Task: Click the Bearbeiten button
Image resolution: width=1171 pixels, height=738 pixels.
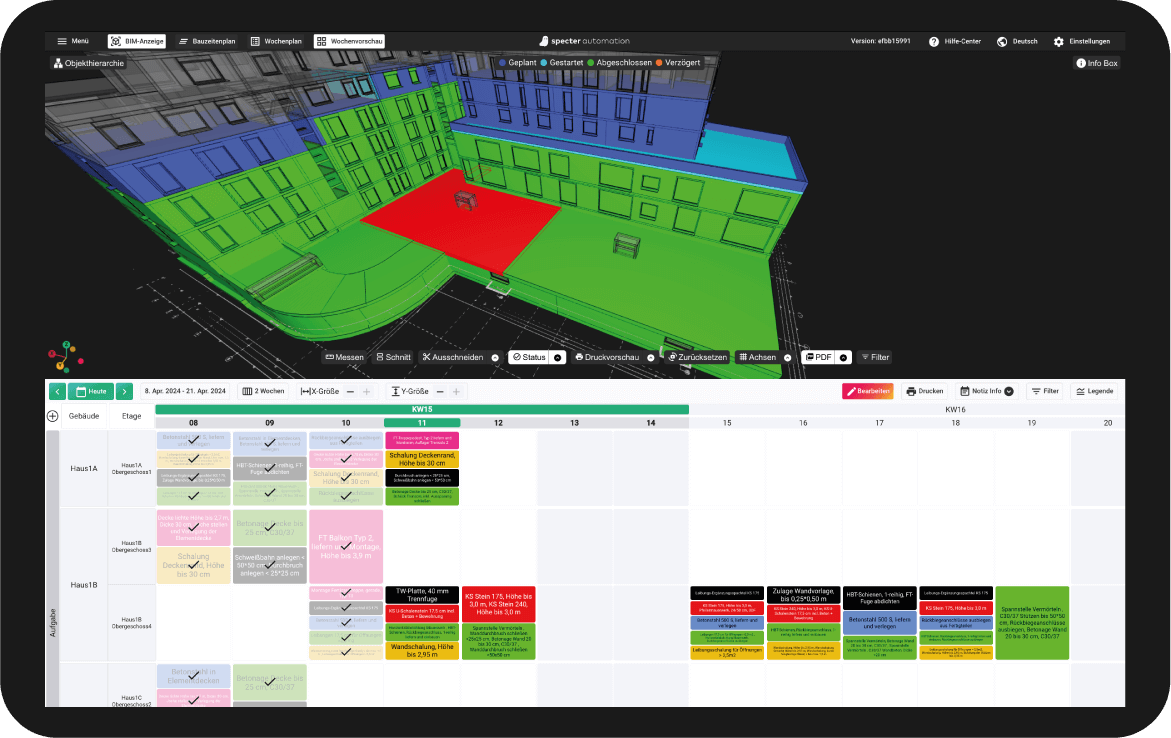Action: click(869, 391)
